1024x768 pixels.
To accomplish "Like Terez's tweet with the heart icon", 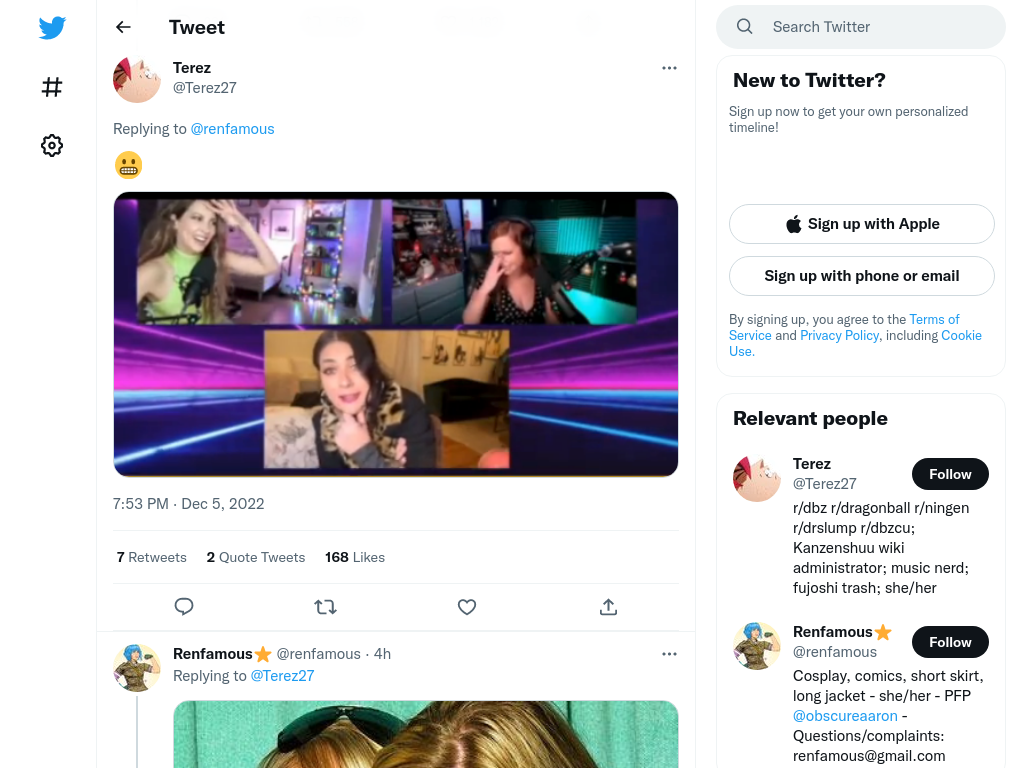I will point(467,607).
